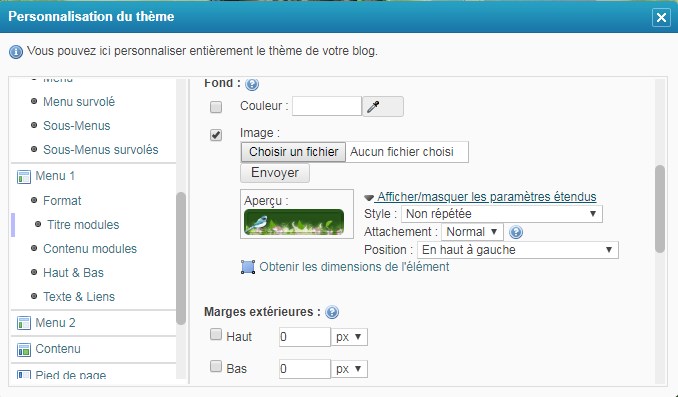Open Texte & Liens sidebar entry

pos(79,297)
